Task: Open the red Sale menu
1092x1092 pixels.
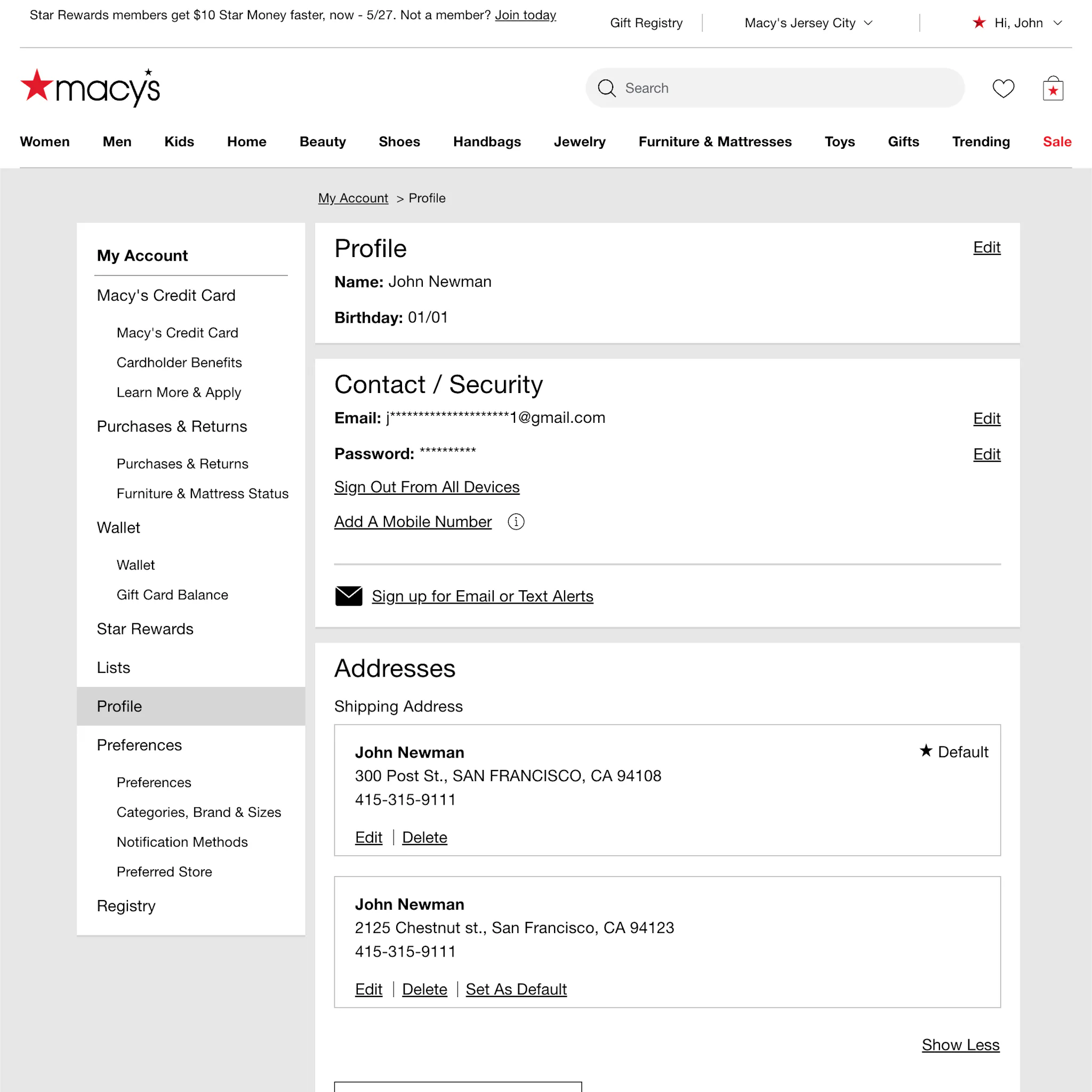Action: (x=1057, y=141)
